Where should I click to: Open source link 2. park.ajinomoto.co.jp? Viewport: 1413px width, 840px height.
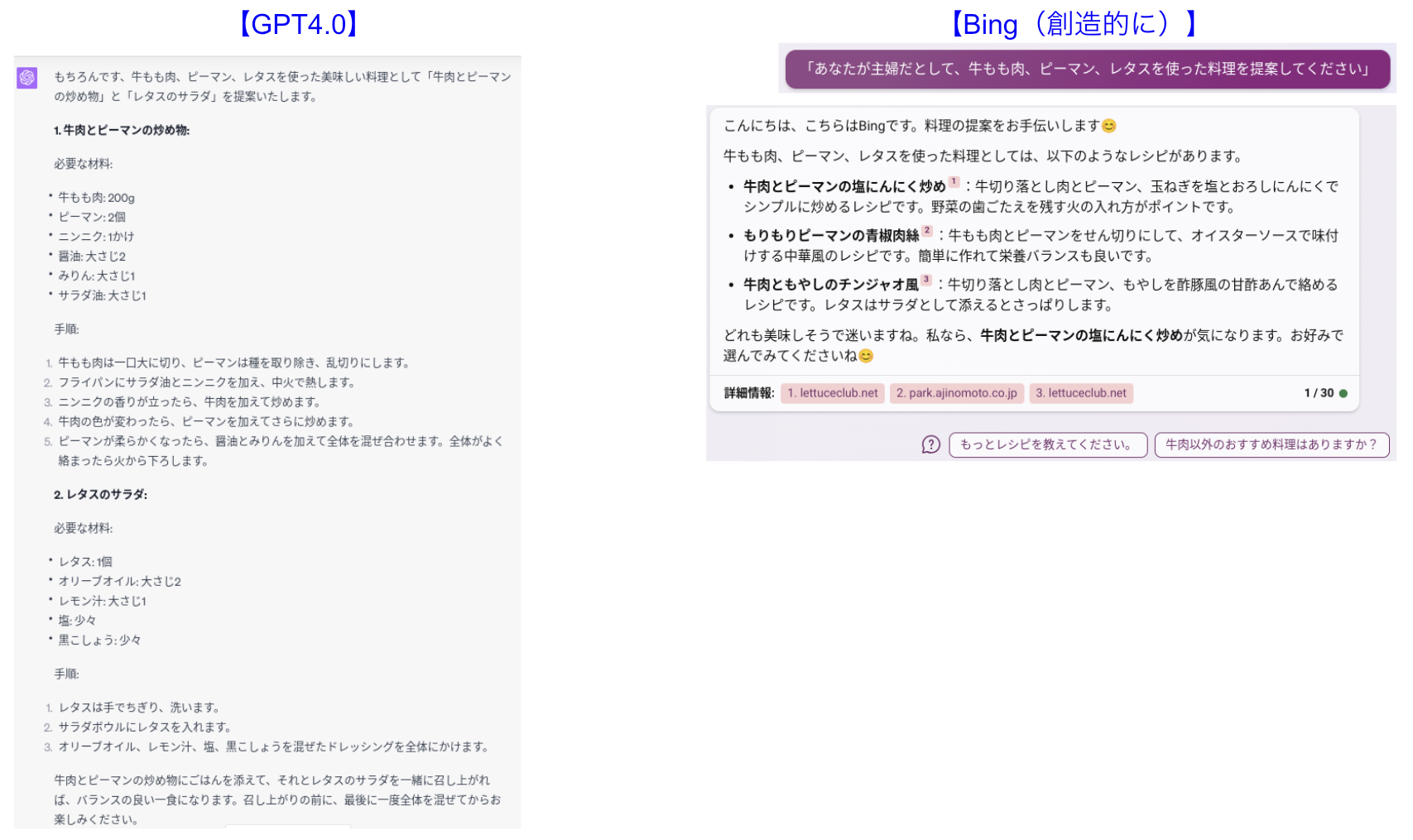pos(957,393)
